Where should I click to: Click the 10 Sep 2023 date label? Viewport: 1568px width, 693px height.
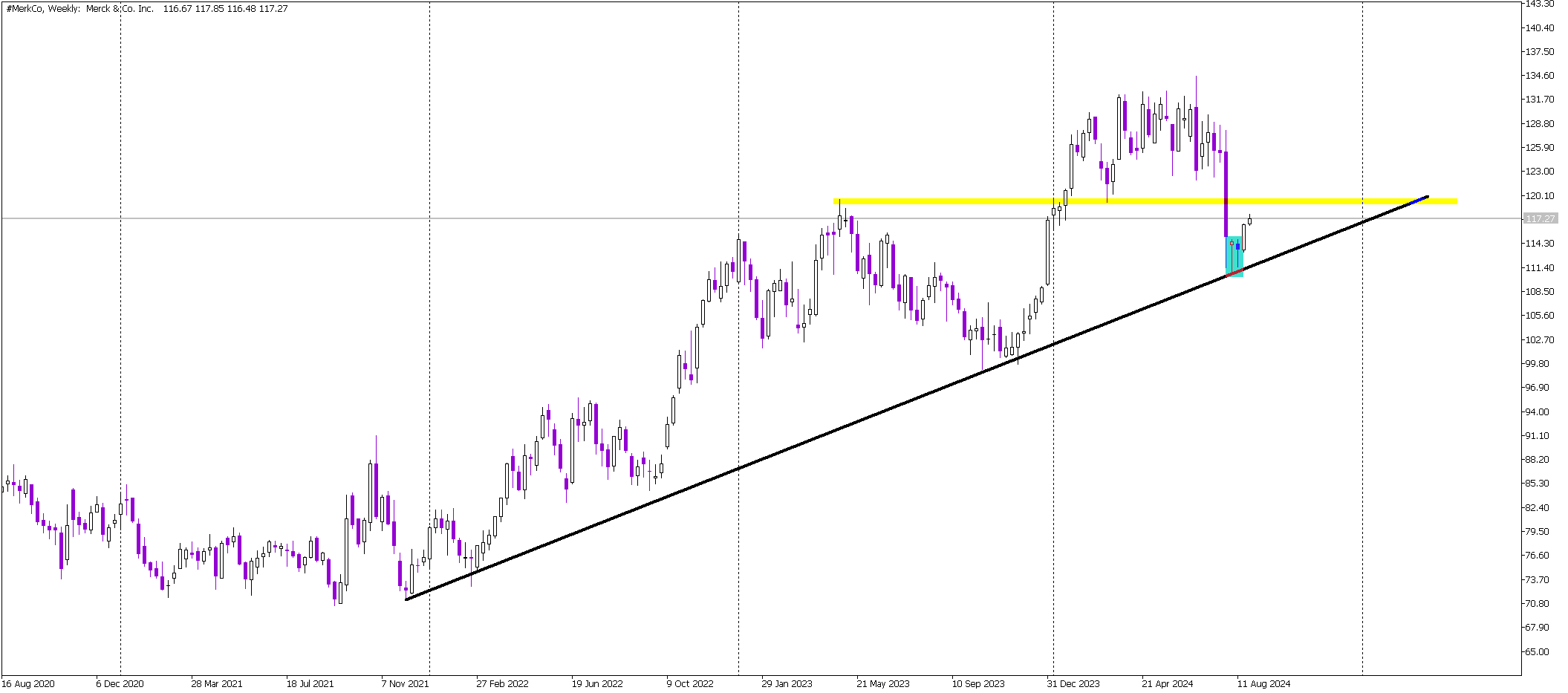[978, 683]
